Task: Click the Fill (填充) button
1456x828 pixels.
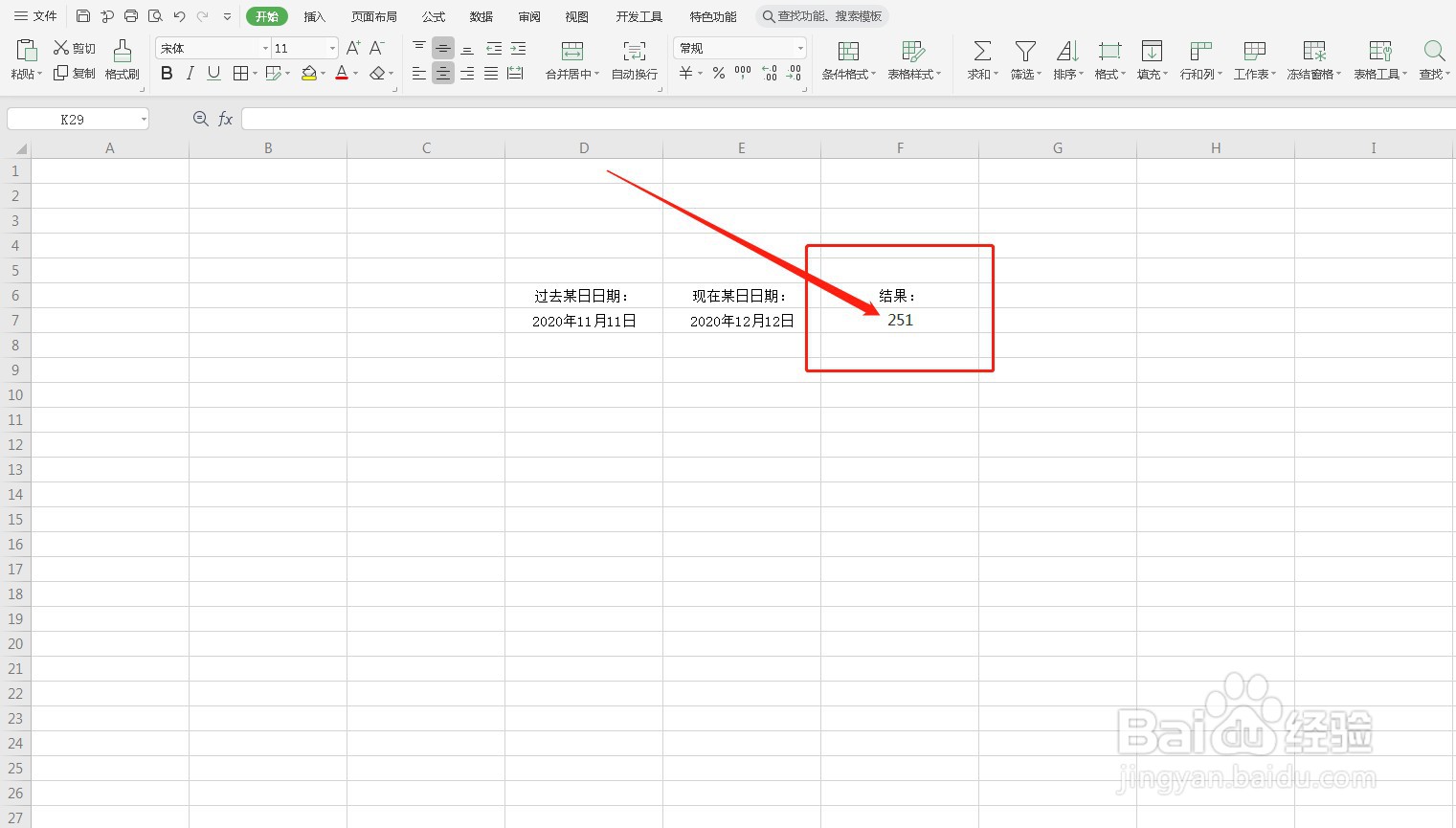Action: [x=1153, y=59]
